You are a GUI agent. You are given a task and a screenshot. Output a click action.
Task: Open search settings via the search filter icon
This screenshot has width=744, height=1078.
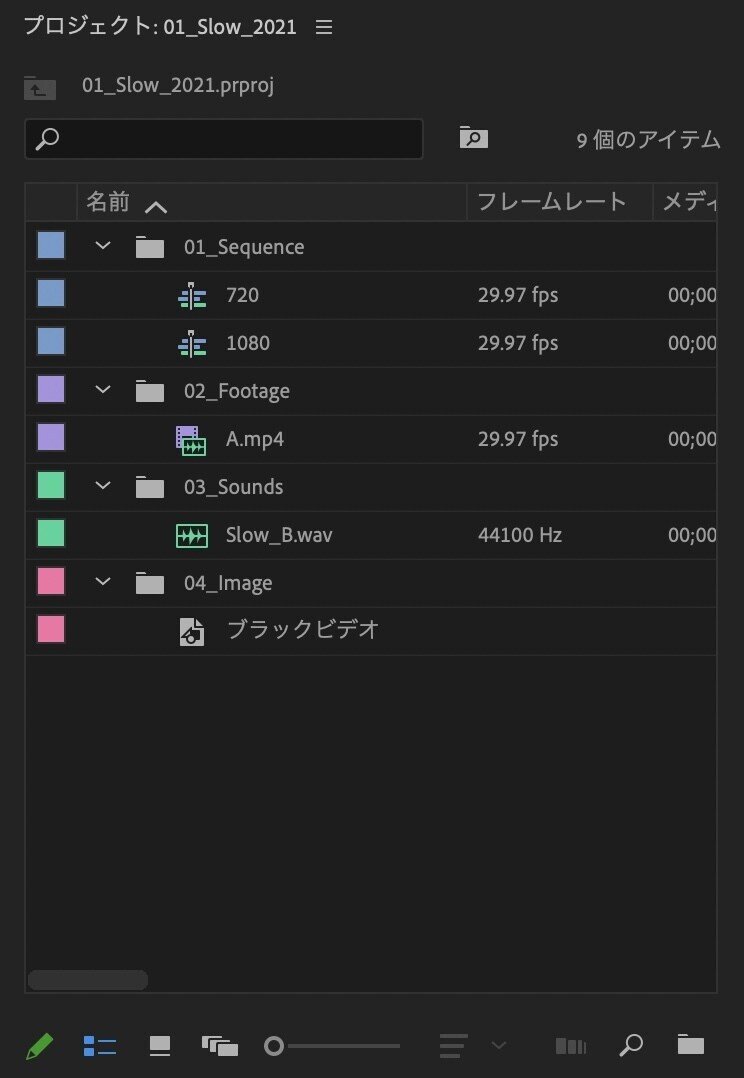point(473,138)
